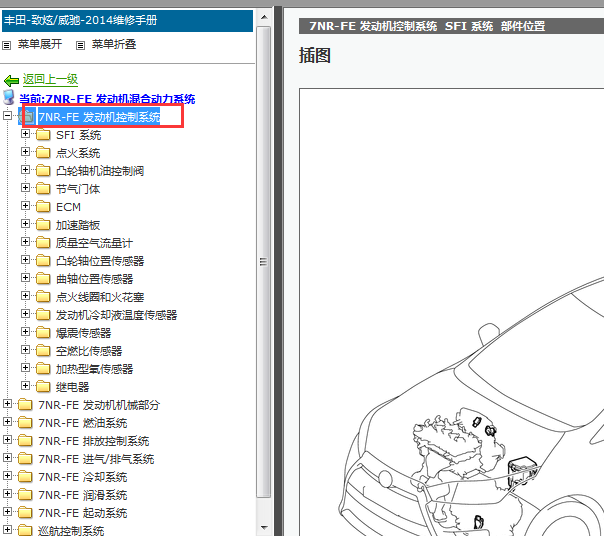Click the 空燃比传感器 folder icon
The height and width of the screenshot is (536, 604).
(x=43, y=351)
